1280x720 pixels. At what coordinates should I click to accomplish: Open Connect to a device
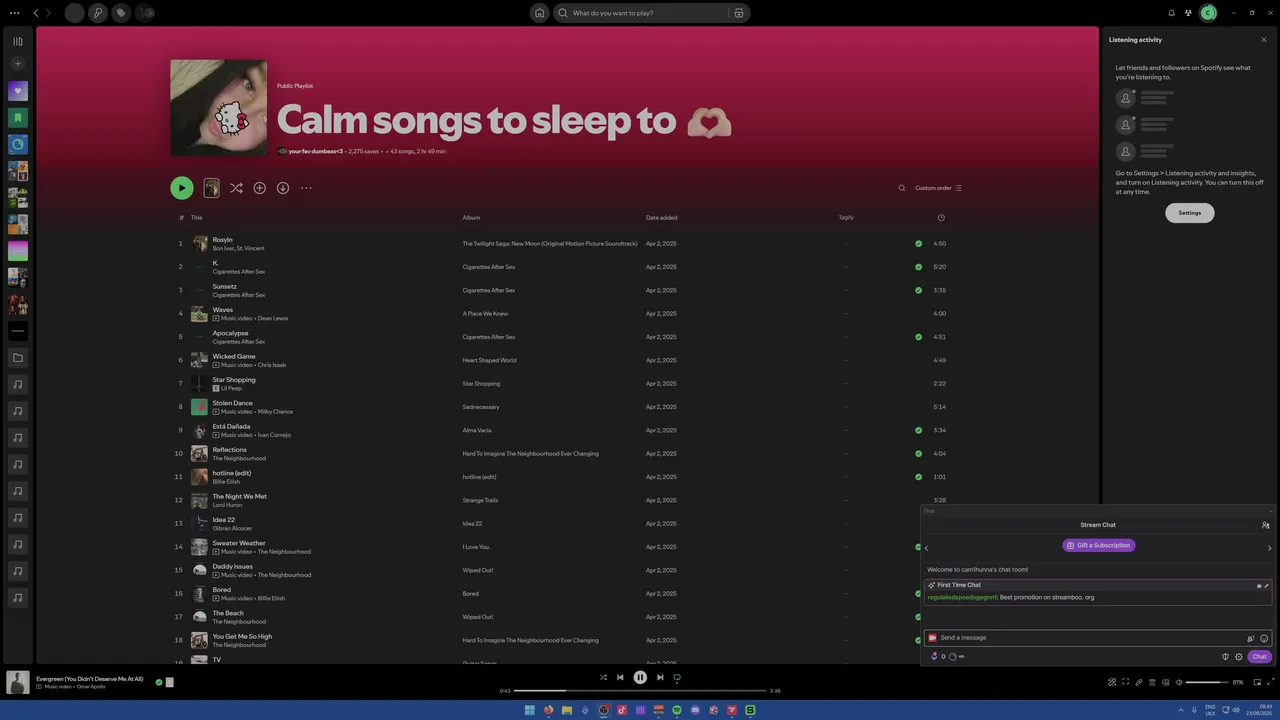pyautogui.click(x=1165, y=682)
